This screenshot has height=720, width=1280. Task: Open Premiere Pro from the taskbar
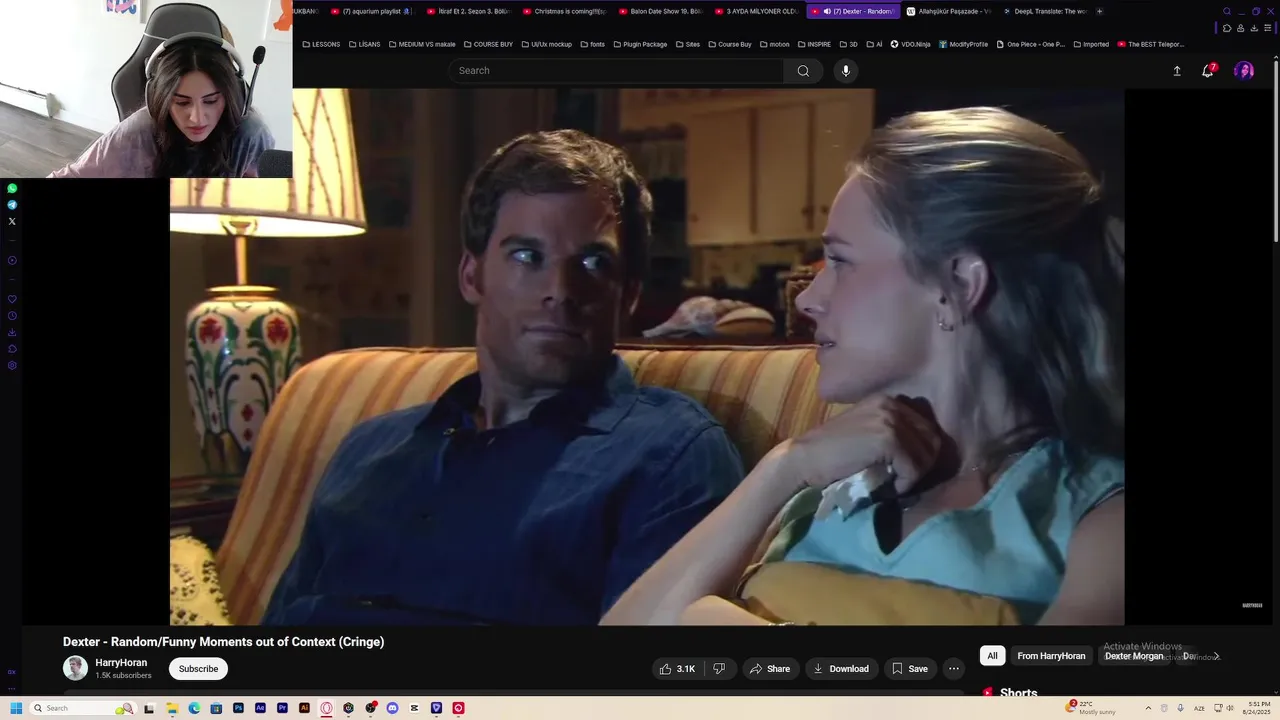282,708
